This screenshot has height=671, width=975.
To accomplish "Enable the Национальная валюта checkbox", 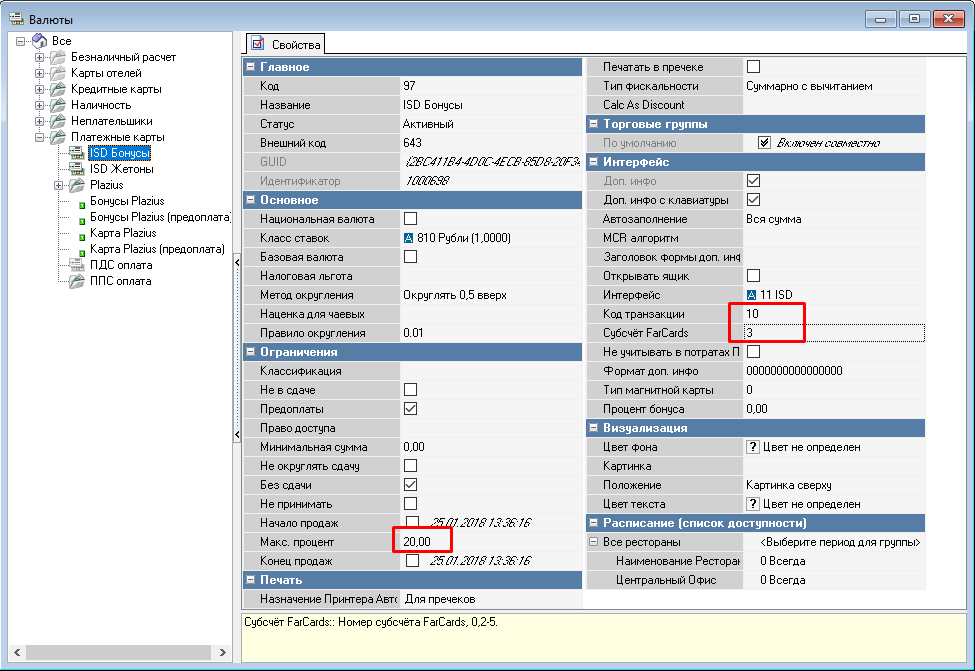I will click(x=410, y=219).
